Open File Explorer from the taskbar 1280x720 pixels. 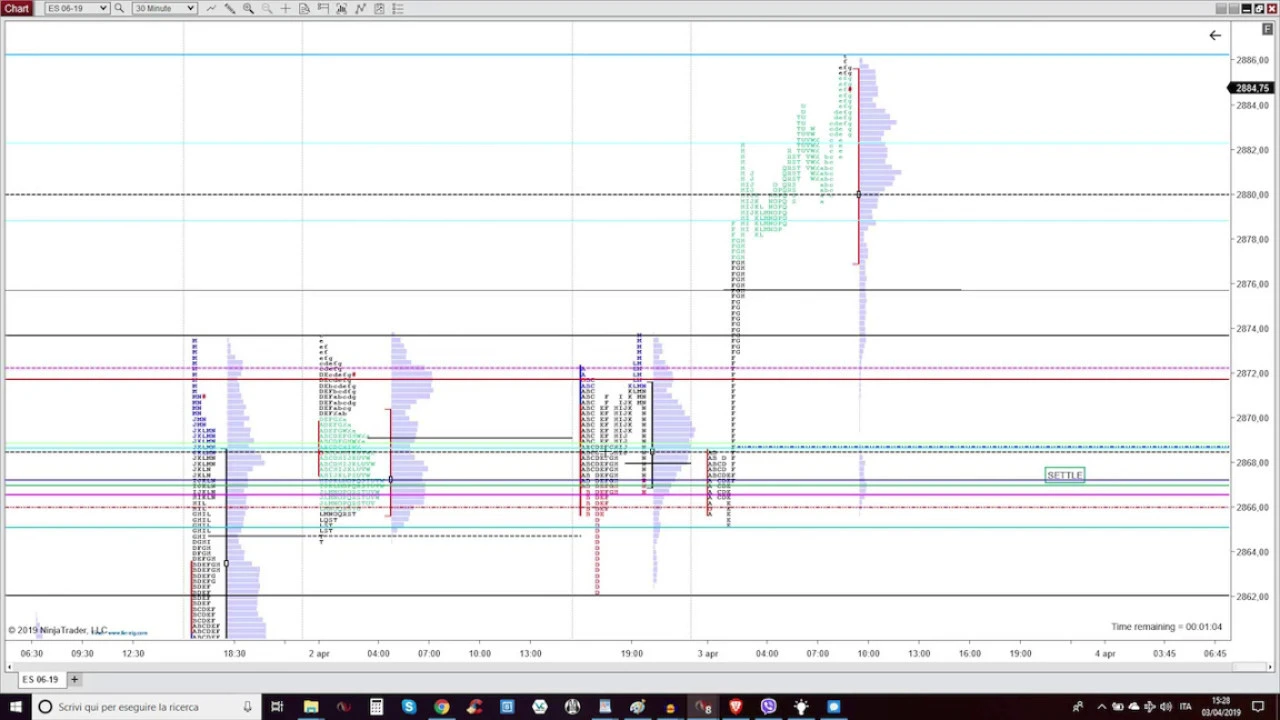pyautogui.click(x=311, y=707)
